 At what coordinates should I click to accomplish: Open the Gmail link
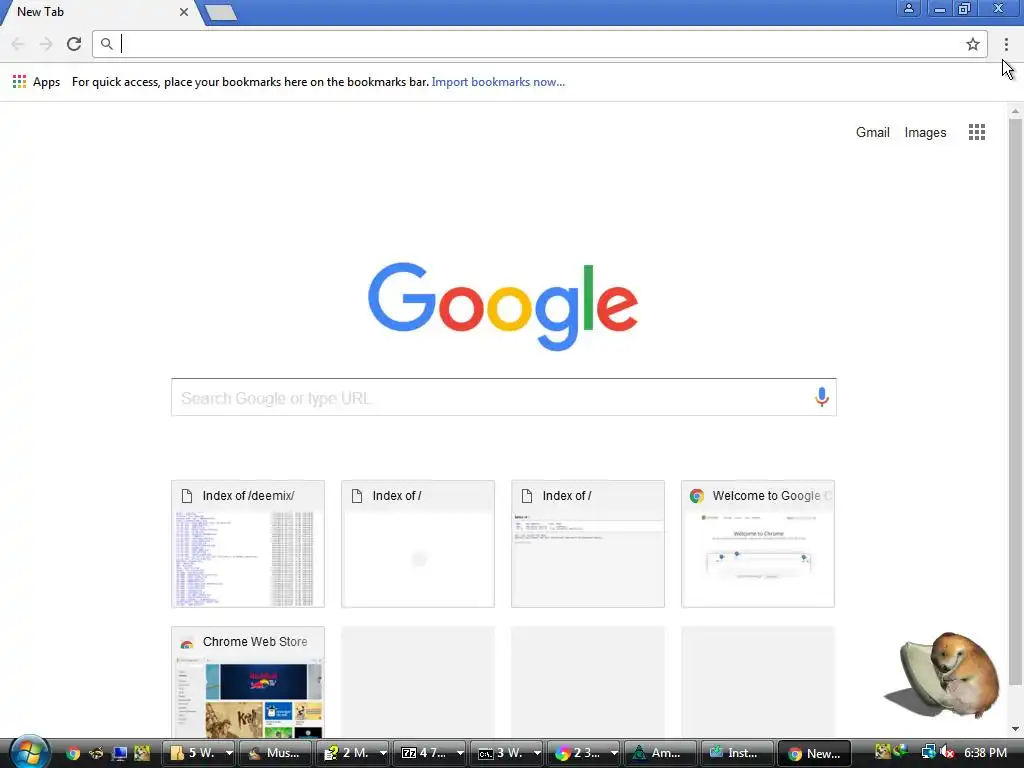tap(872, 133)
